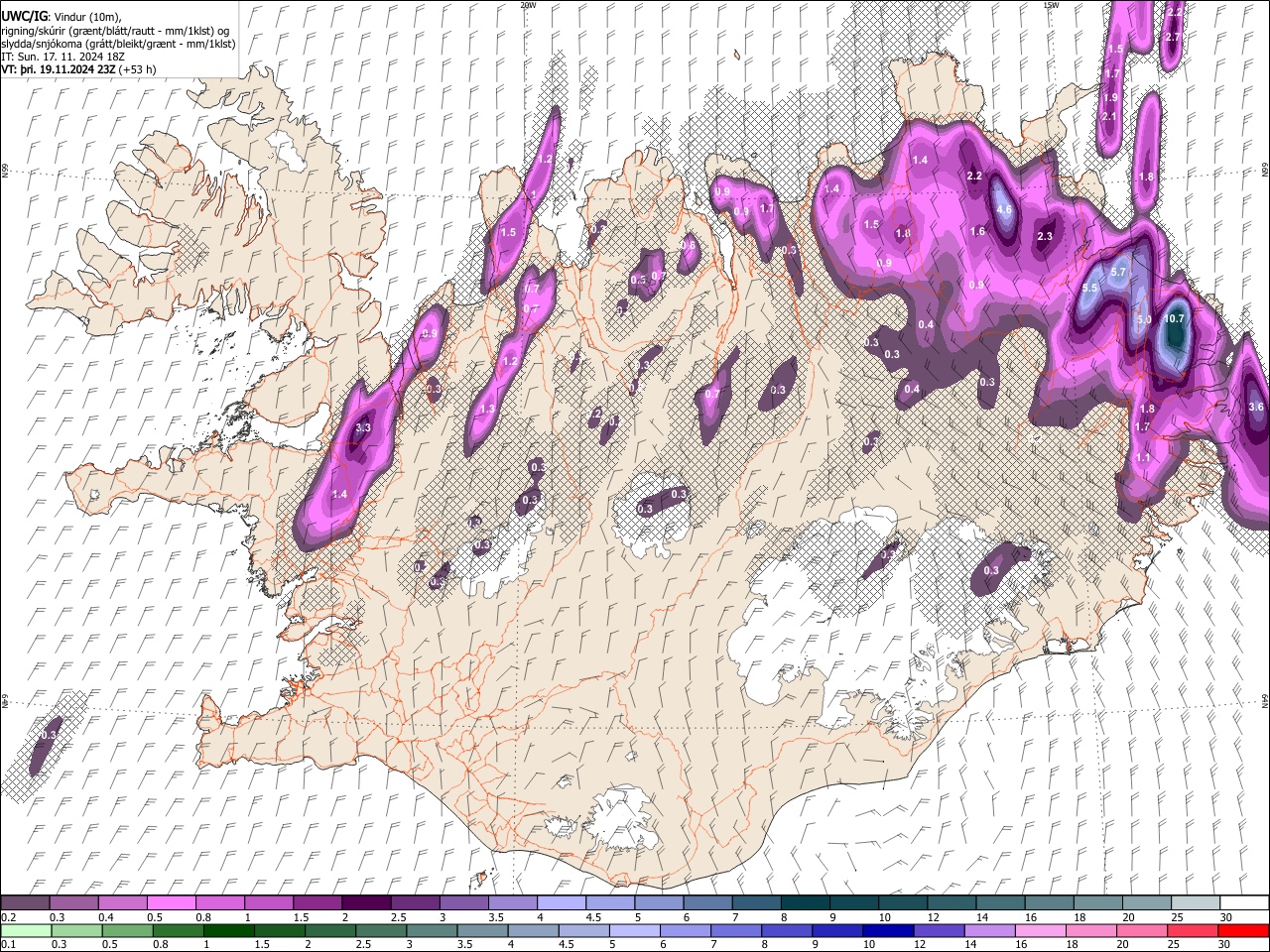Screen dimensions: 1270x952
Task: Click the 2.3 value label on the map
Action: pos(1045,236)
